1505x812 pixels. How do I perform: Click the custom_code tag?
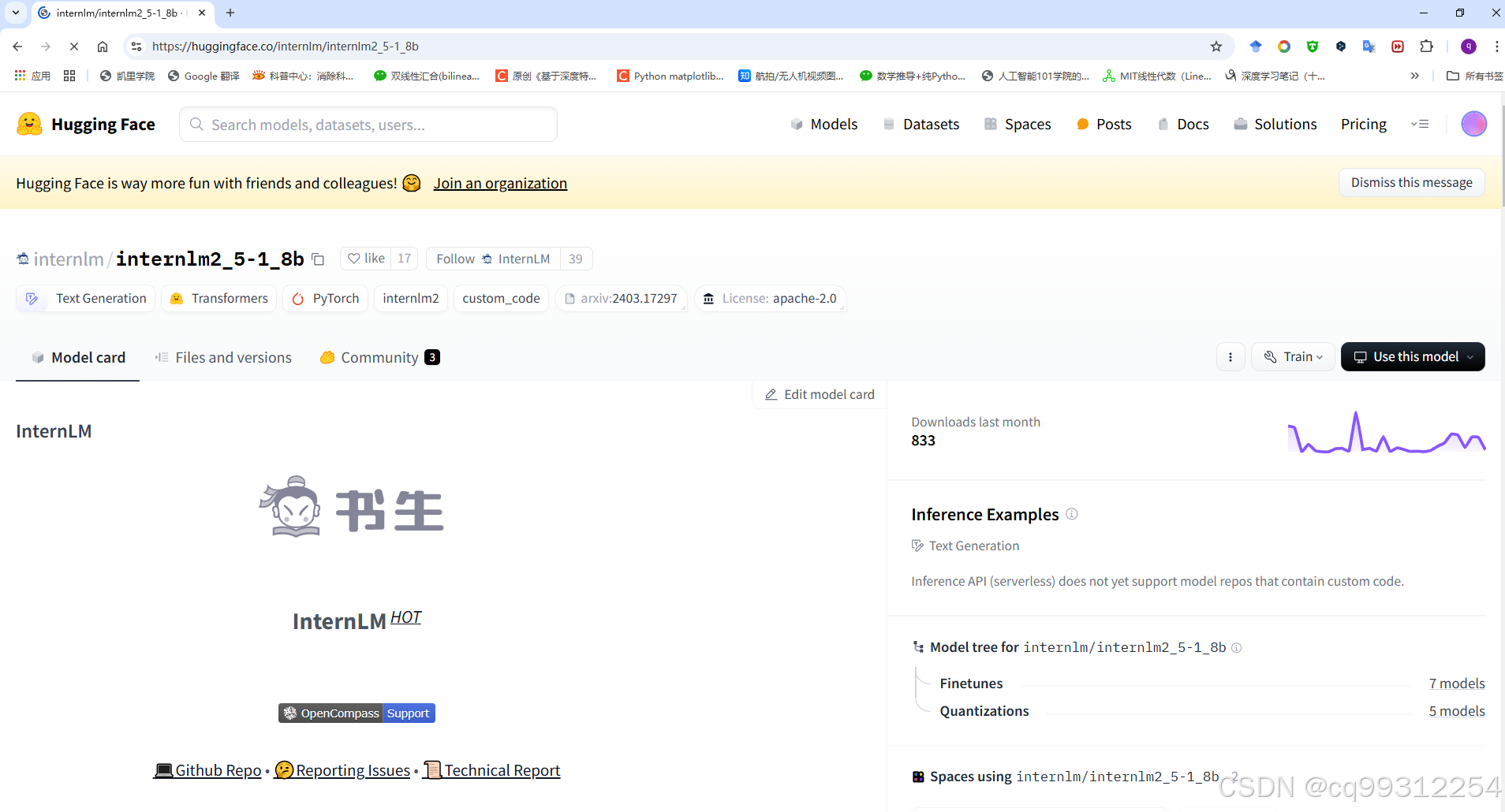pos(501,299)
